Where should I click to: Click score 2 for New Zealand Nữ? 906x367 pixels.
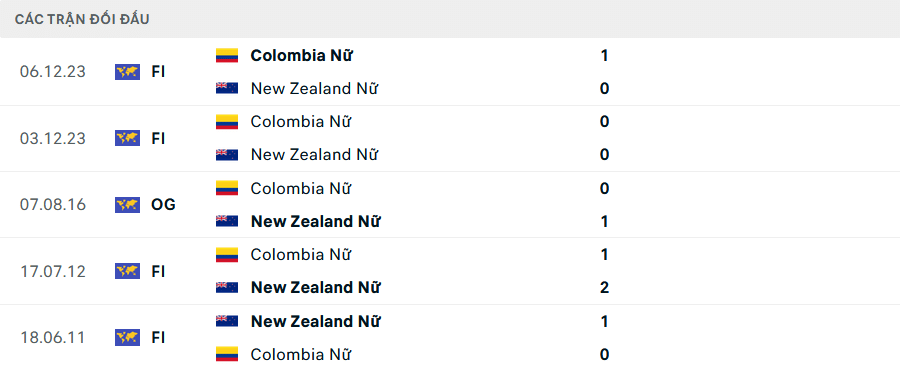coord(604,287)
